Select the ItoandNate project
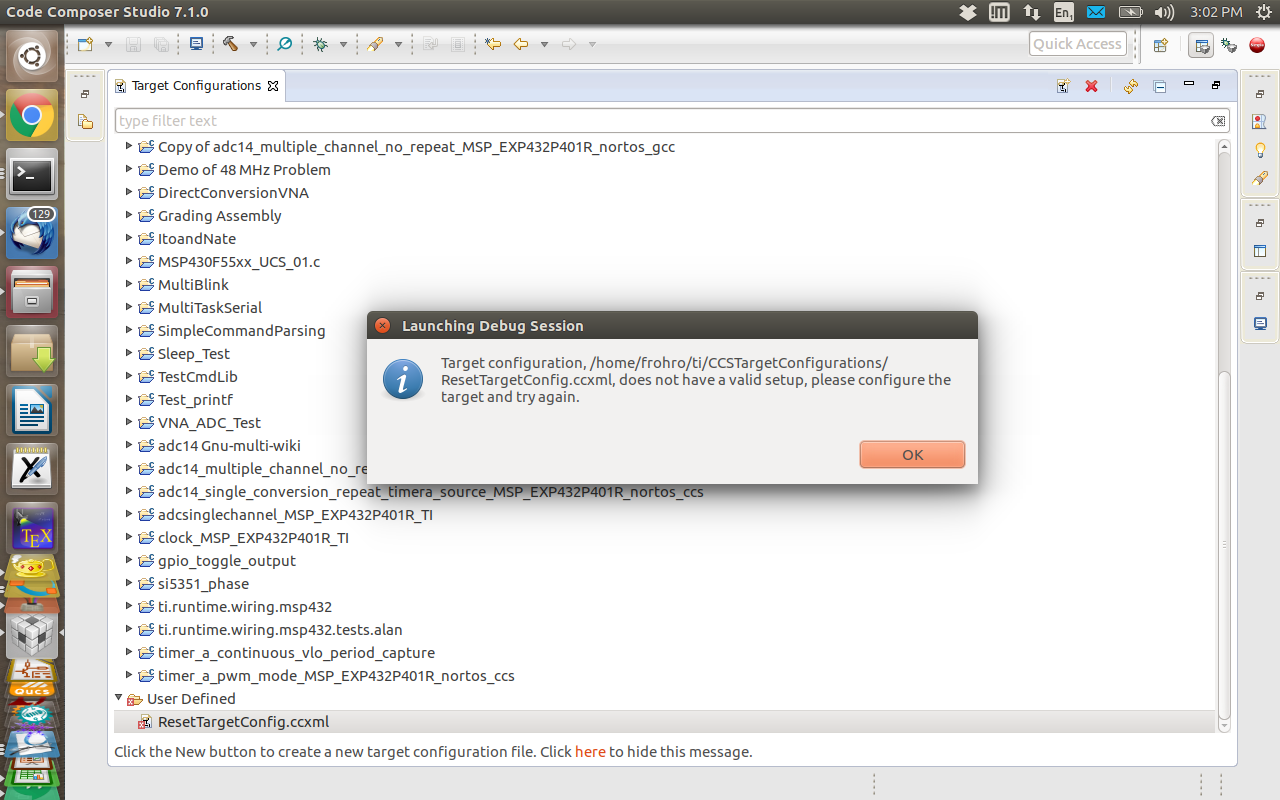Image resolution: width=1280 pixels, height=800 pixels. tap(197, 238)
